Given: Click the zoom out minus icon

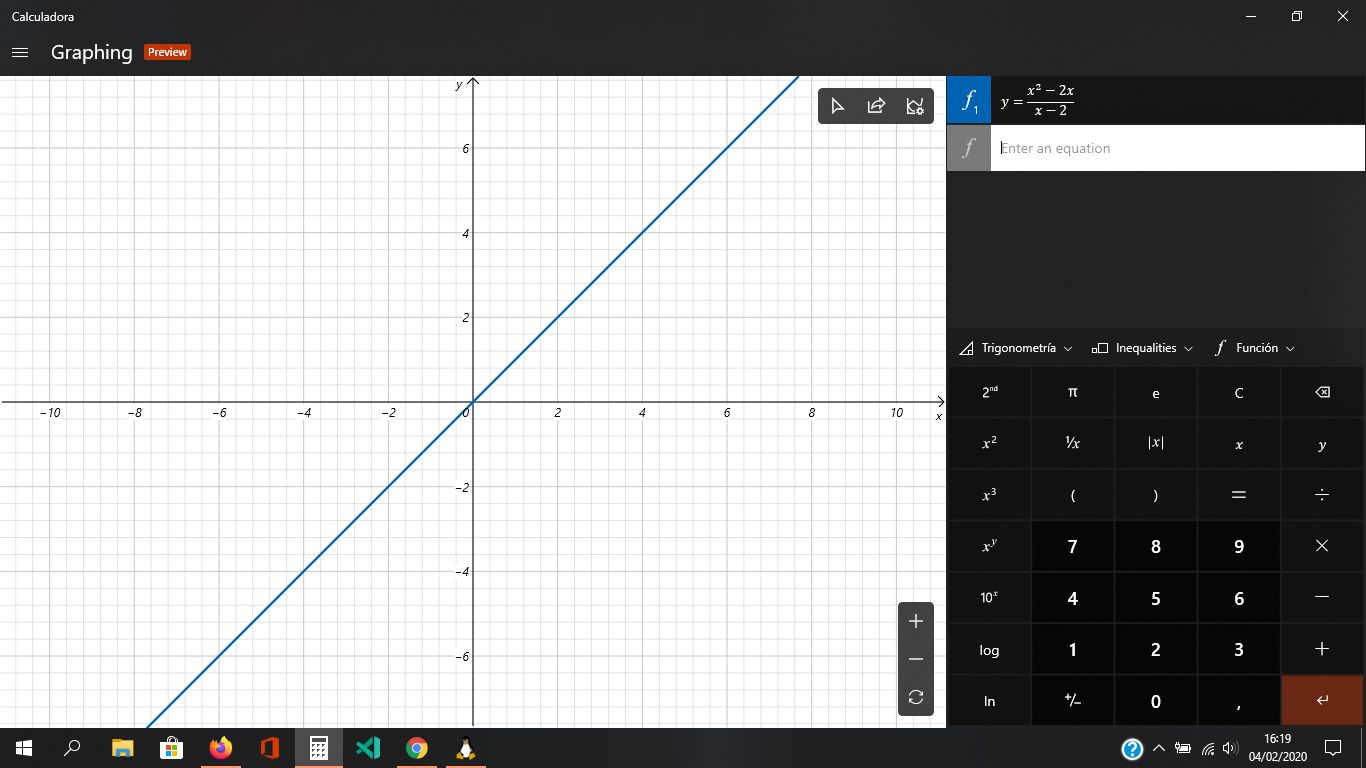Looking at the screenshot, I should pyautogui.click(x=915, y=659).
